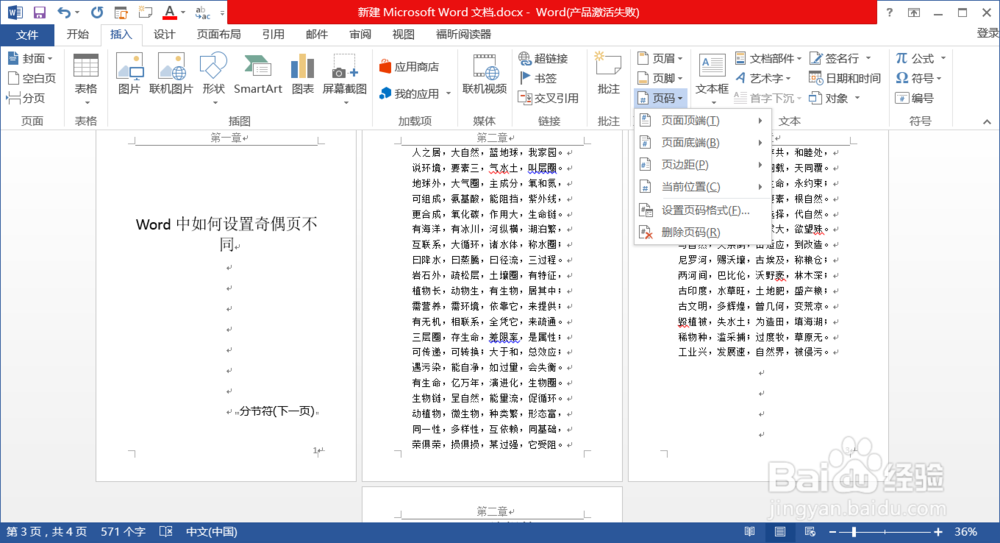Screen dimensions: 1000x543
Task: Add a 批注 comment
Action: [608, 74]
